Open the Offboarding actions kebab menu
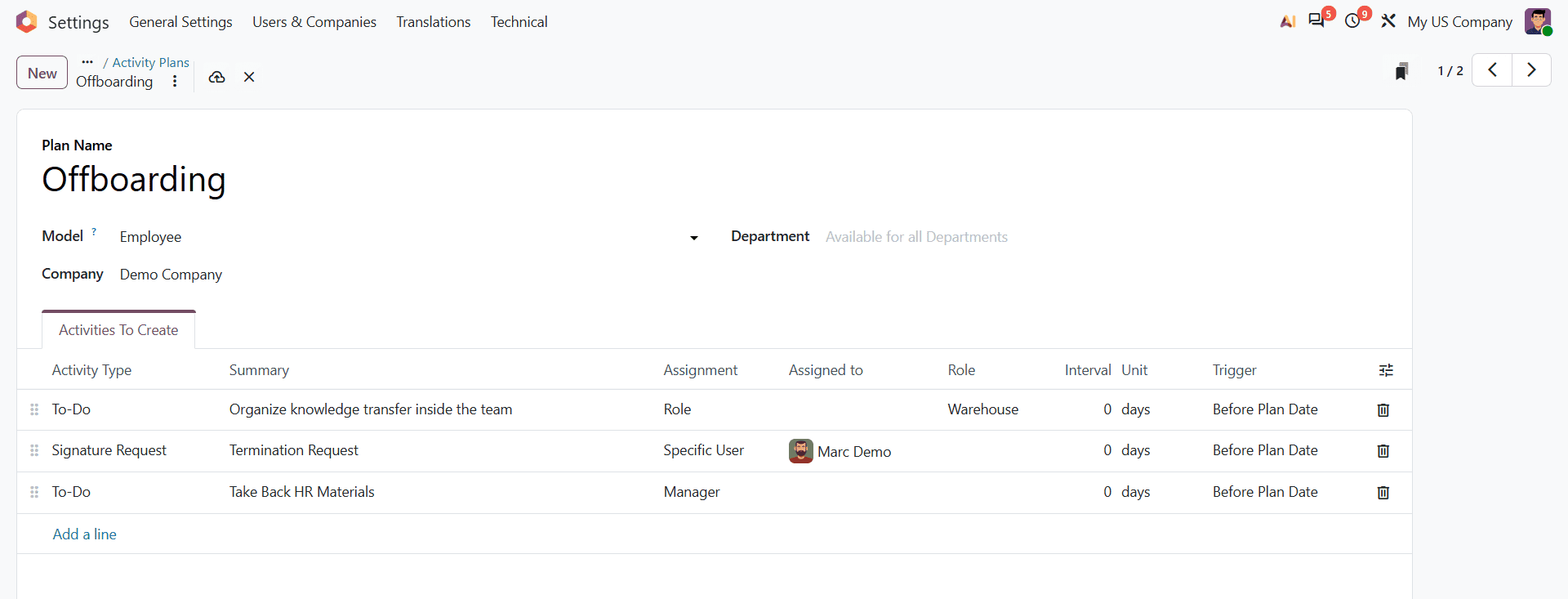1568x599 pixels. [175, 82]
